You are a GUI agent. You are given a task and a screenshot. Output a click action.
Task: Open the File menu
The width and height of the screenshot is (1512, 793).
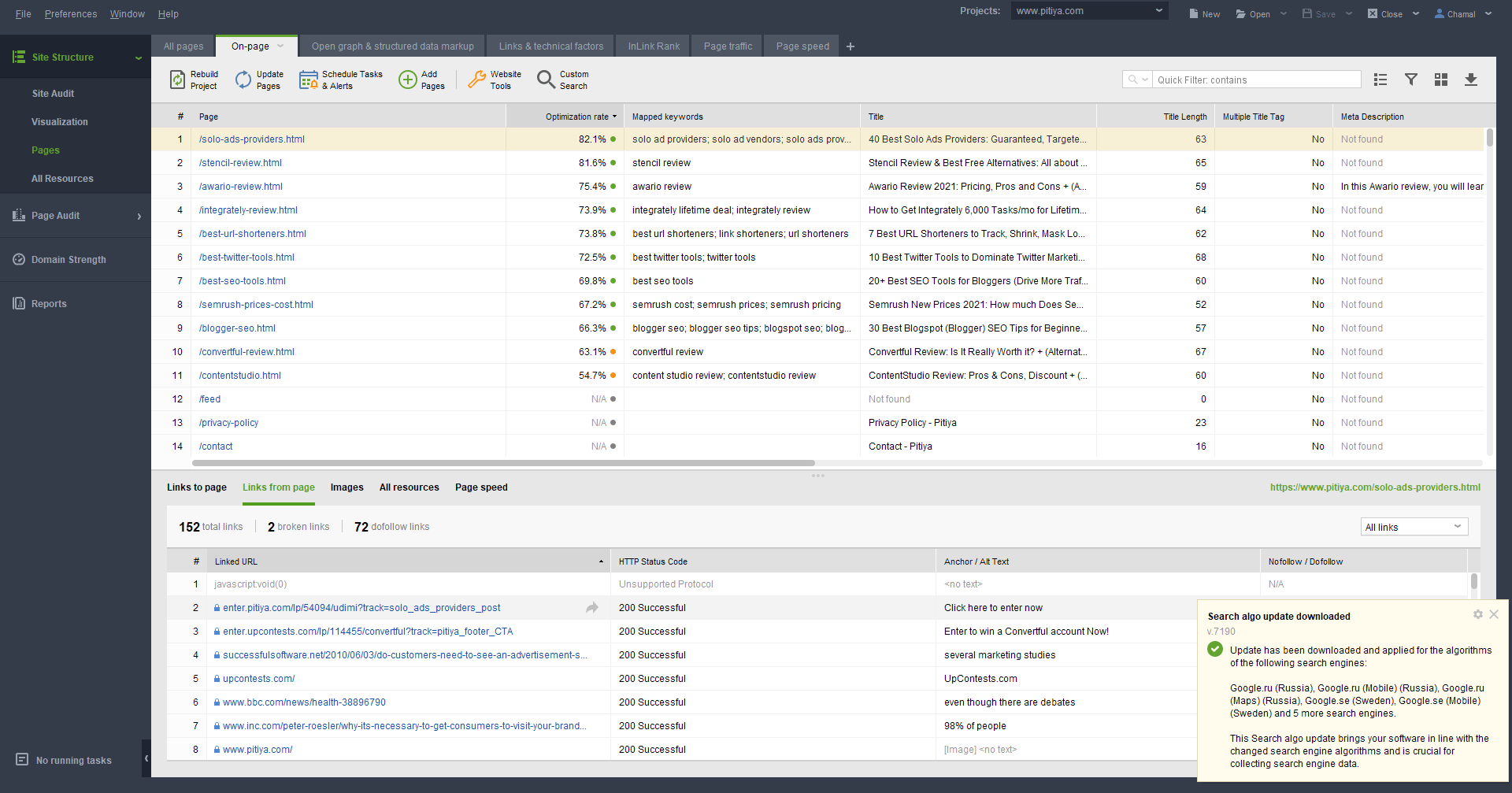click(x=24, y=14)
